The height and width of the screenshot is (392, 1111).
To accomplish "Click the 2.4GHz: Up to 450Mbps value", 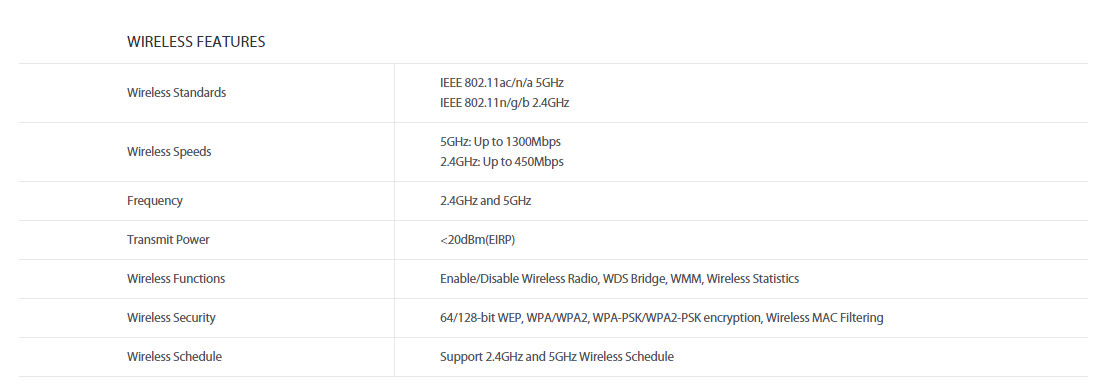I will 502,162.
